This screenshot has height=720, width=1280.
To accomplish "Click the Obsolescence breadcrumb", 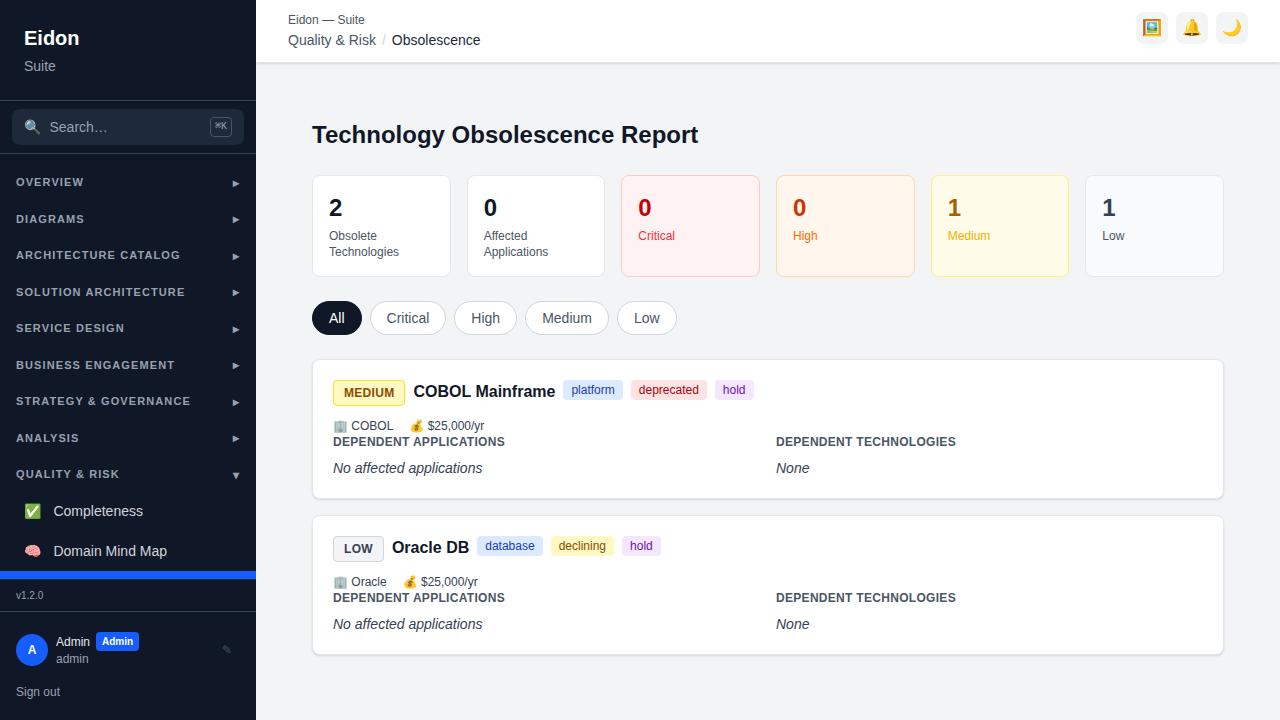I will point(436,40).
